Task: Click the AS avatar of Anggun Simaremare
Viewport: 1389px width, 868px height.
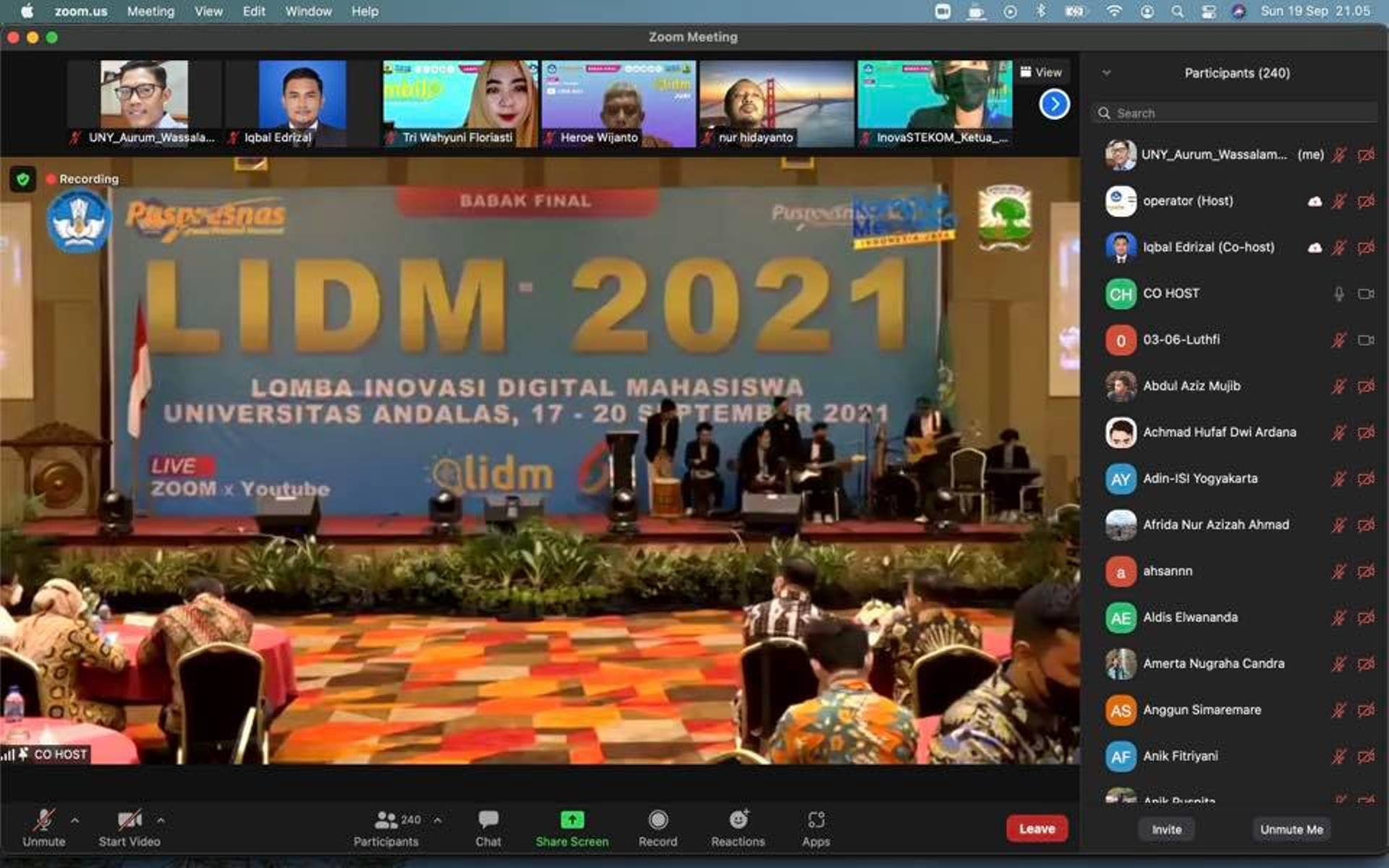Action: point(1121,710)
